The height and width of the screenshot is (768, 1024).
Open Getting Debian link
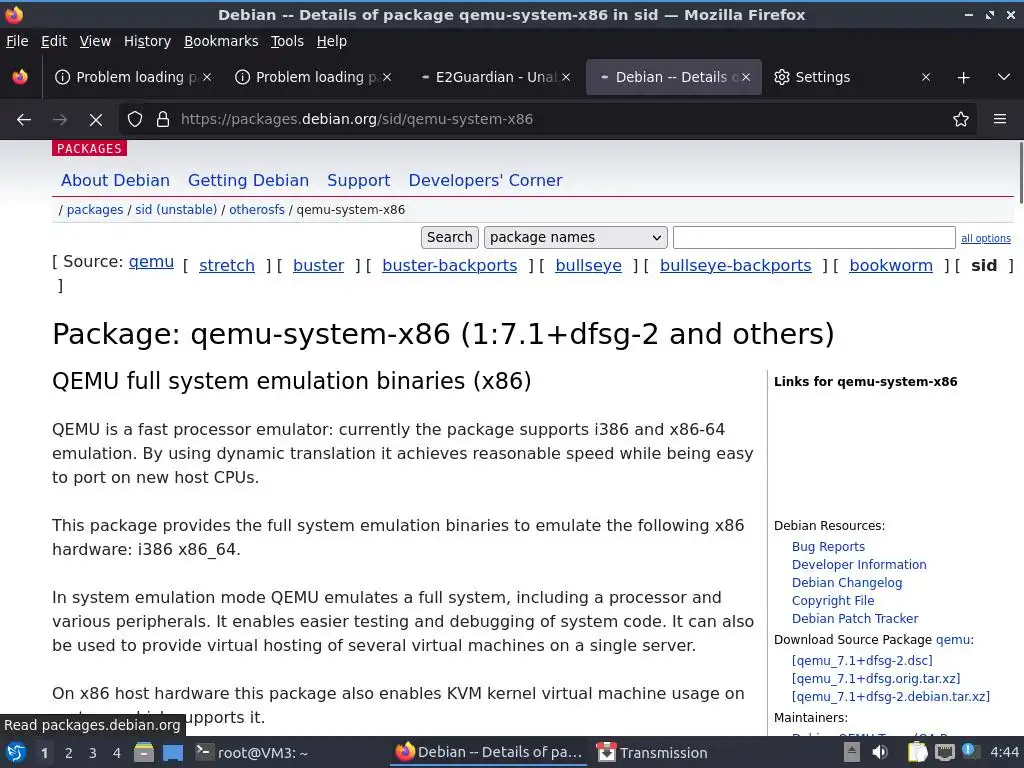tap(248, 180)
